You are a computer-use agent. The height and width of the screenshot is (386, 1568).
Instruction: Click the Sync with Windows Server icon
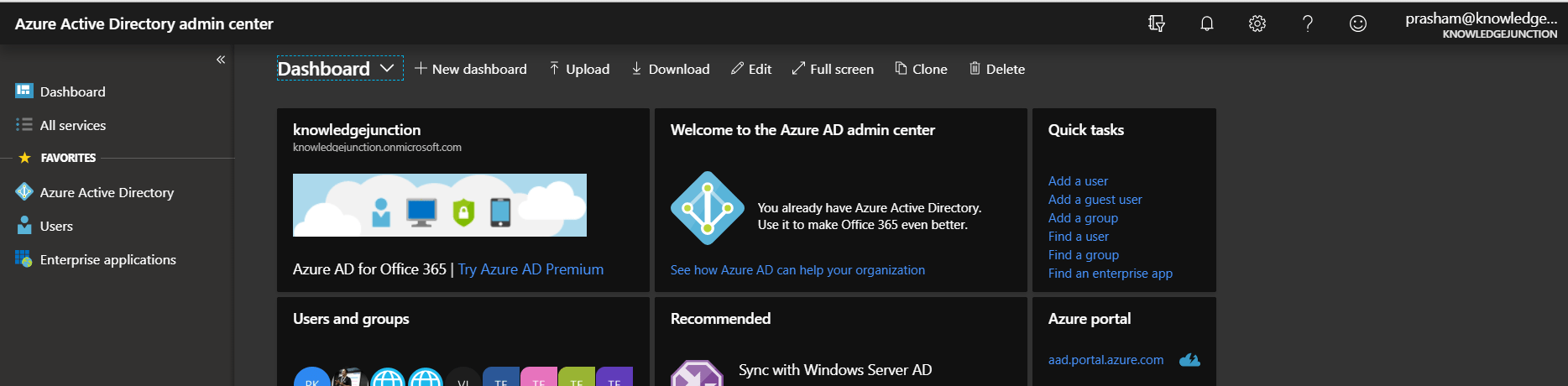(697, 374)
